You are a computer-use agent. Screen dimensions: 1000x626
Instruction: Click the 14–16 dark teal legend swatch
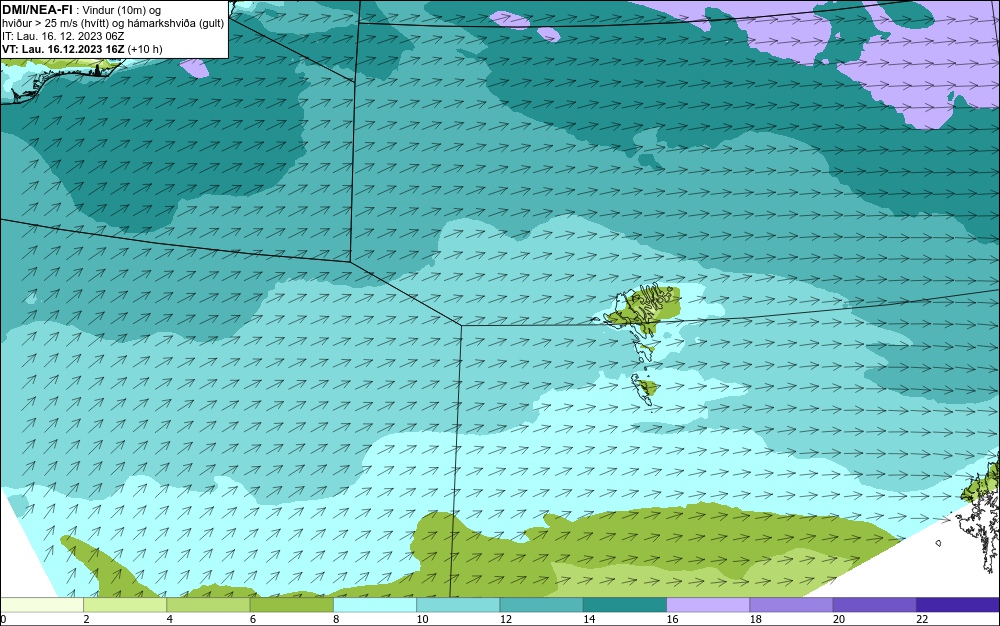pyautogui.click(x=625, y=604)
